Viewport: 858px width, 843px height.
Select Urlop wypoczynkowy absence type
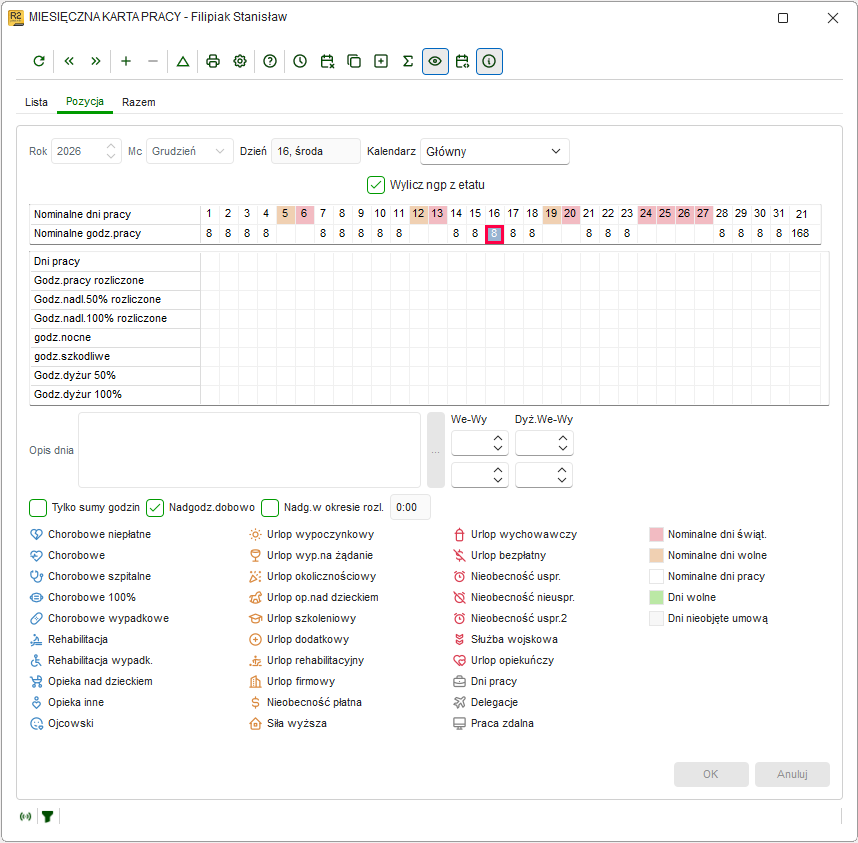tap(311, 534)
